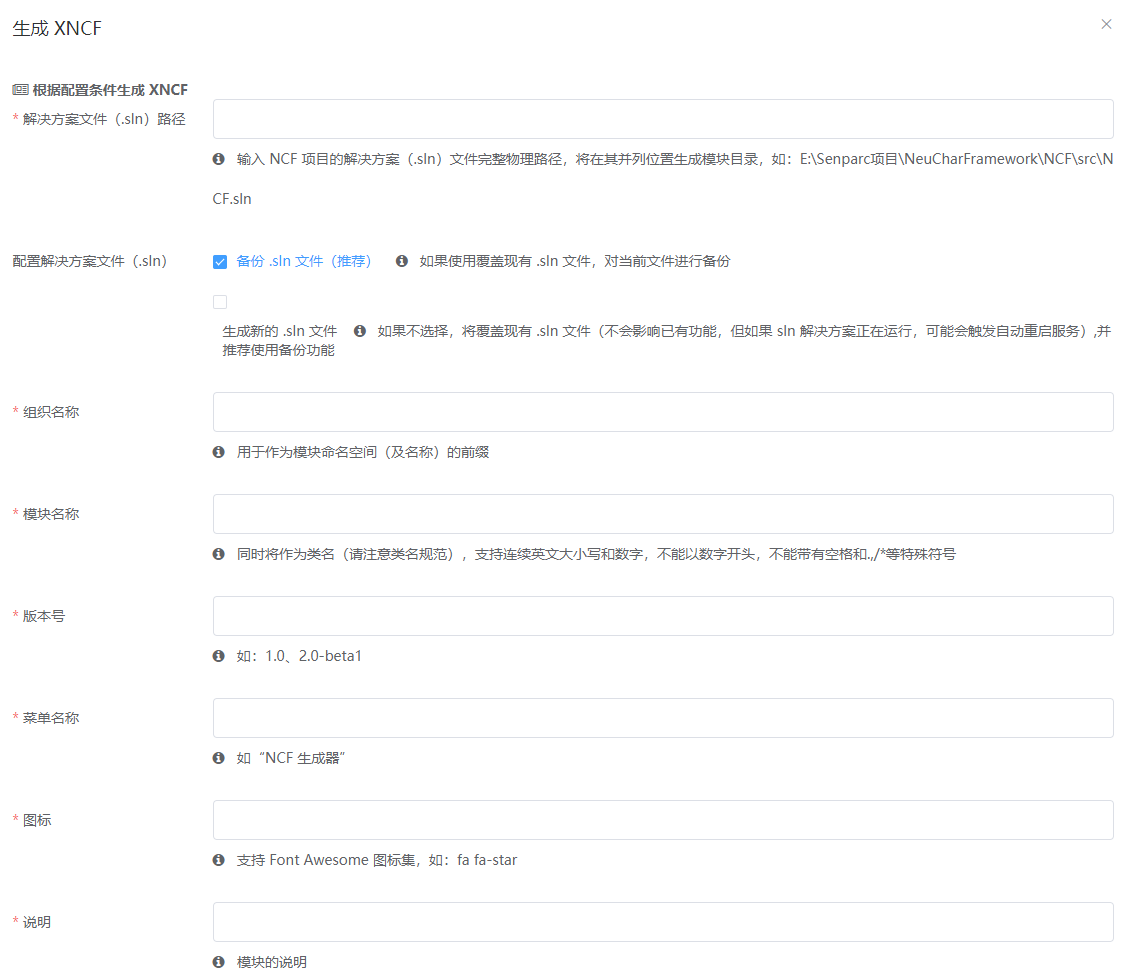Click info icon below 模块名称 field
This screenshot has width=1128, height=980.
(x=219, y=554)
